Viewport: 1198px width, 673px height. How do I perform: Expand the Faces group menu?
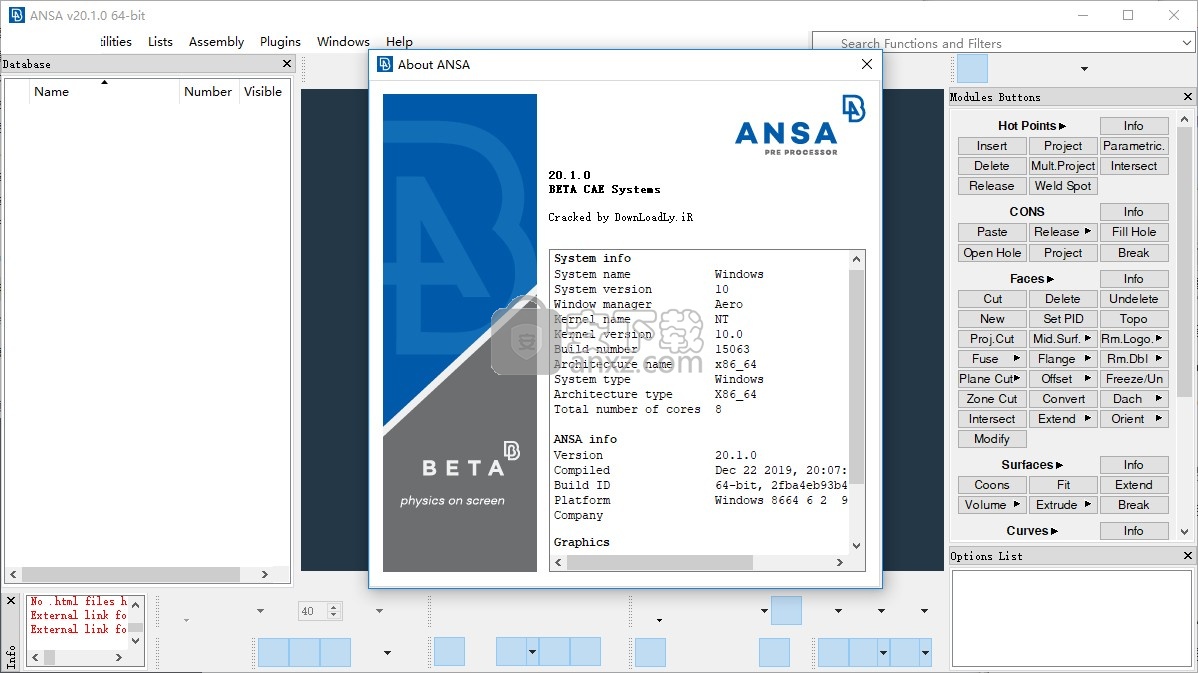1031,279
